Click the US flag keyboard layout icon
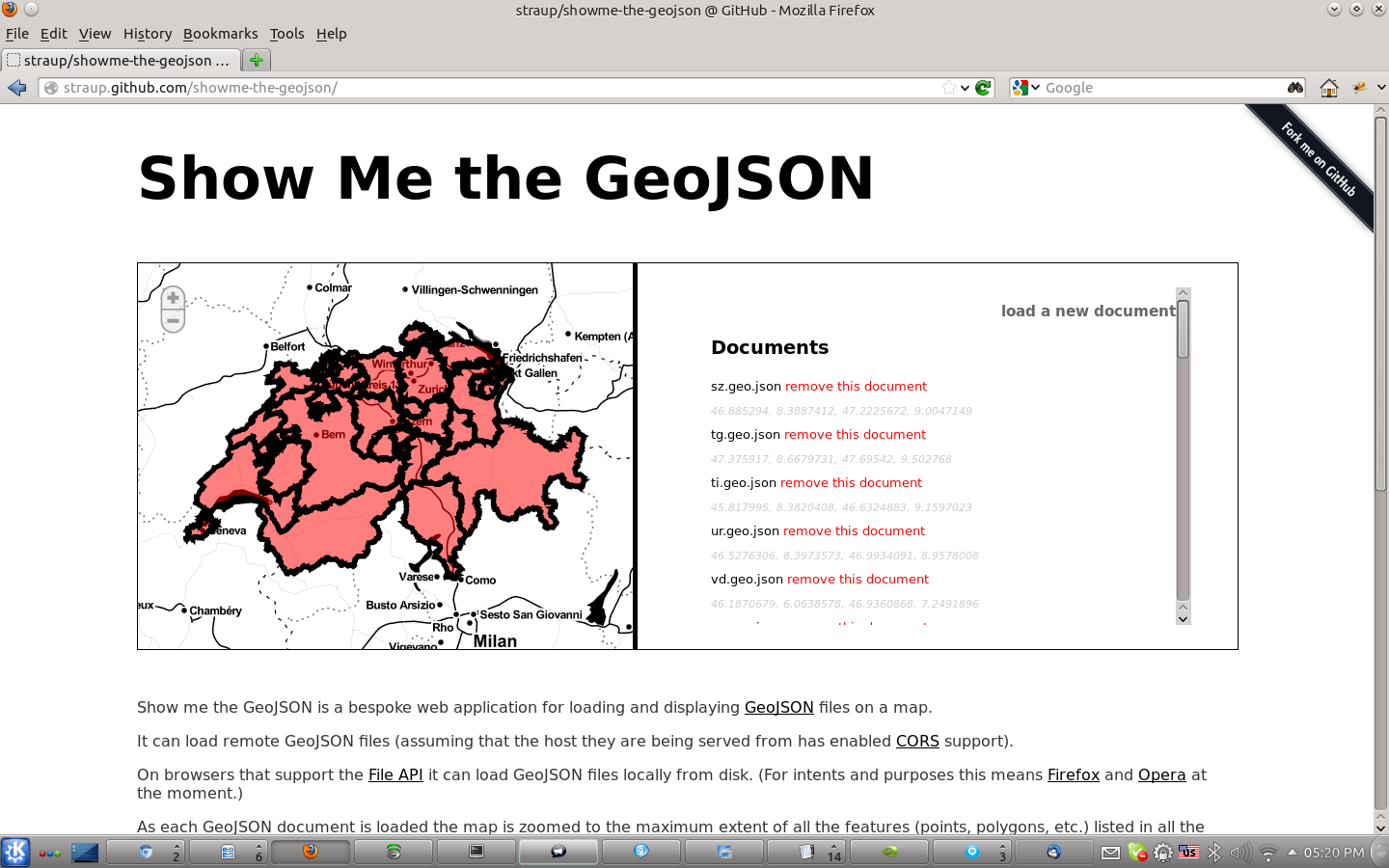The image size is (1389, 868). click(1189, 853)
